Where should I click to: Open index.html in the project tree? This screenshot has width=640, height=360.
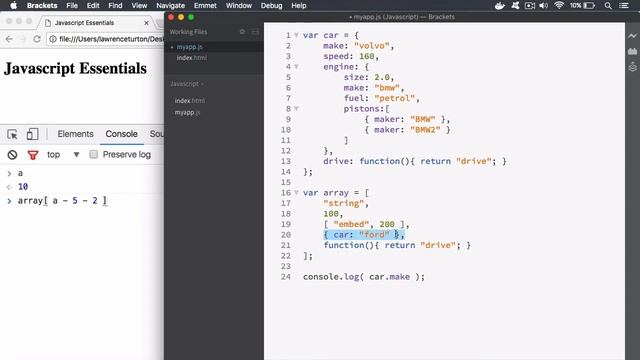(190, 100)
